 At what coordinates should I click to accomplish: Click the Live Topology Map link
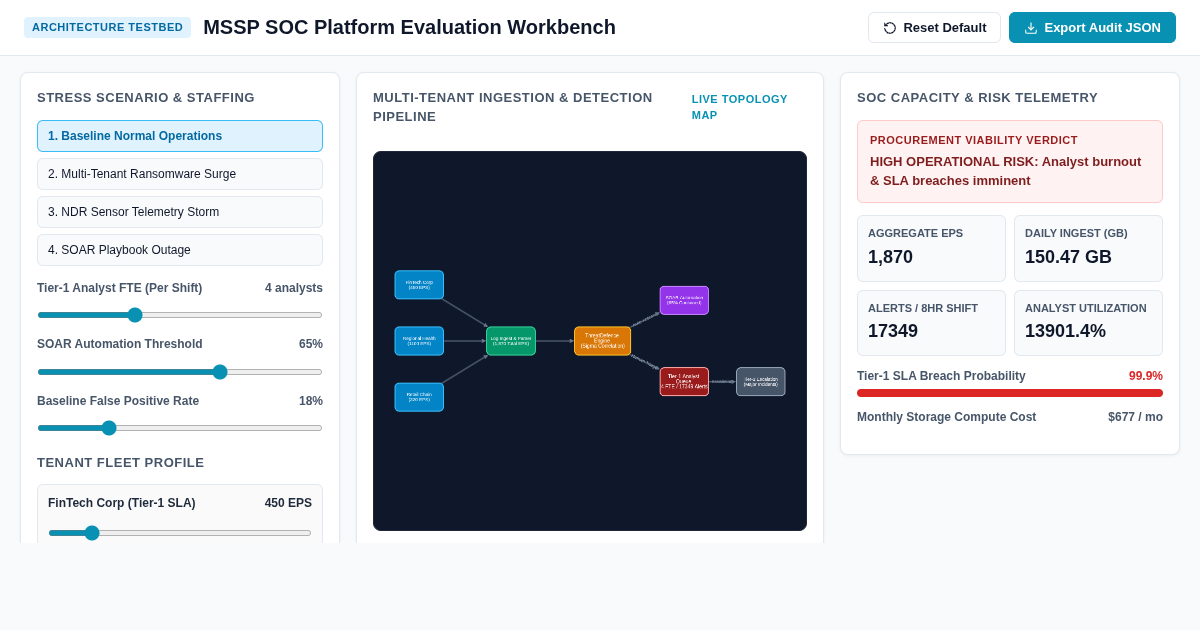point(740,107)
